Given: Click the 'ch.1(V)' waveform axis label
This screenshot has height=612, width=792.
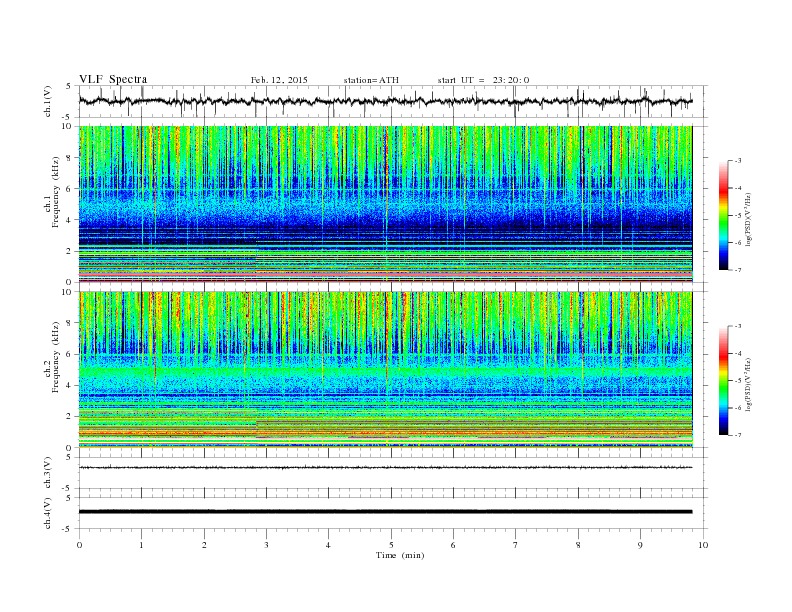Looking at the screenshot, I should click(48, 101).
